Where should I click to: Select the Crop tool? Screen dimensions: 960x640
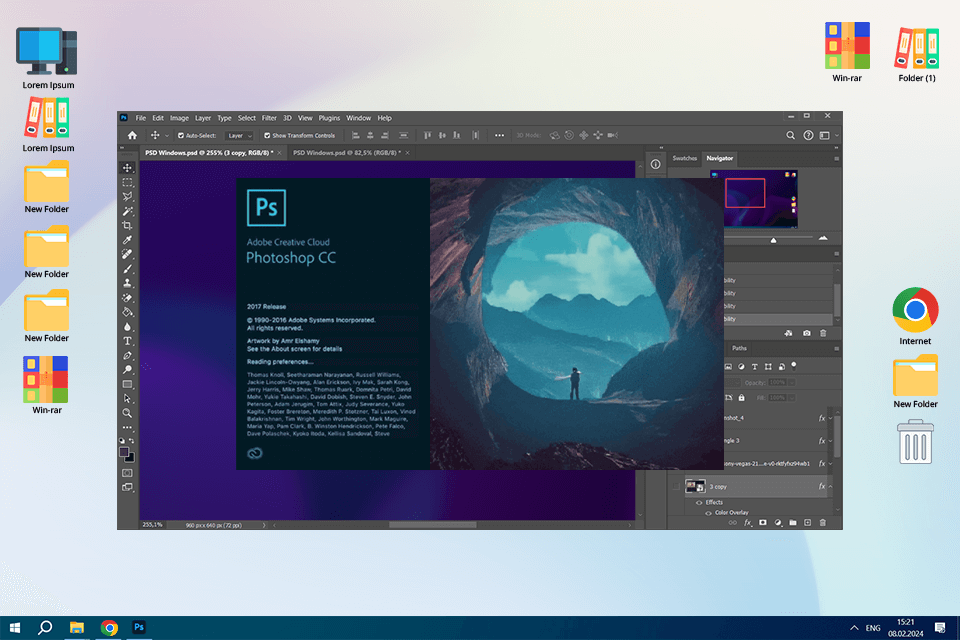[127, 225]
